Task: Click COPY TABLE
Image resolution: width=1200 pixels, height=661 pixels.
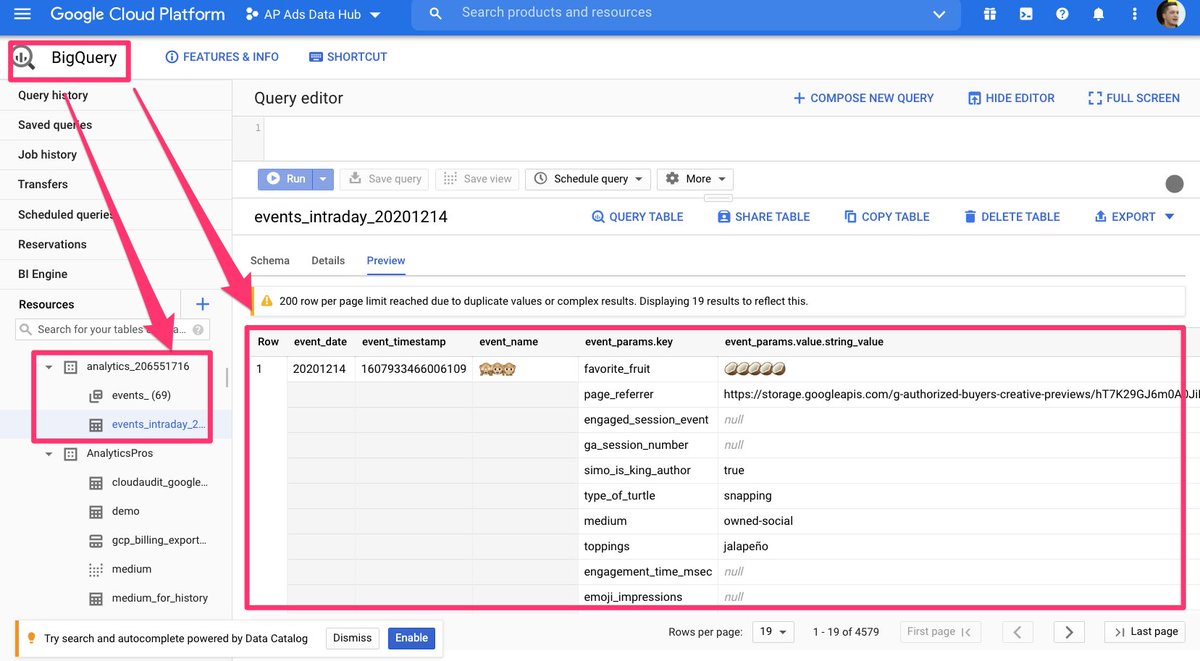Action: (887, 217)
